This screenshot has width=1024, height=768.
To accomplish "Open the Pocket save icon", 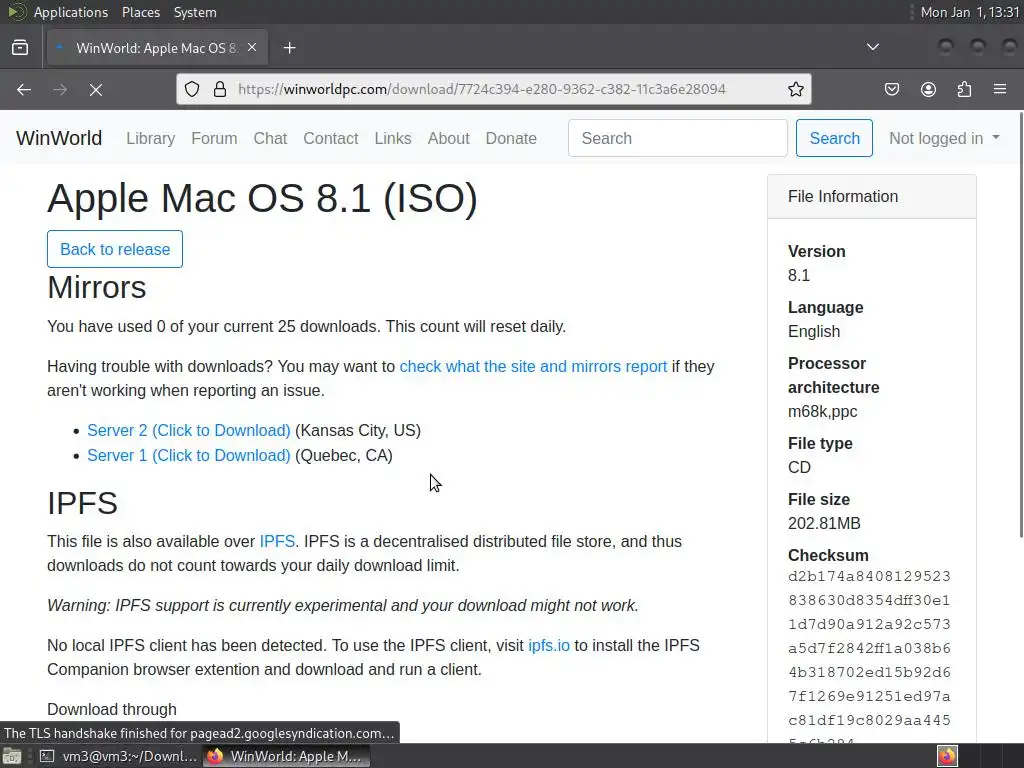I will 891,89.
